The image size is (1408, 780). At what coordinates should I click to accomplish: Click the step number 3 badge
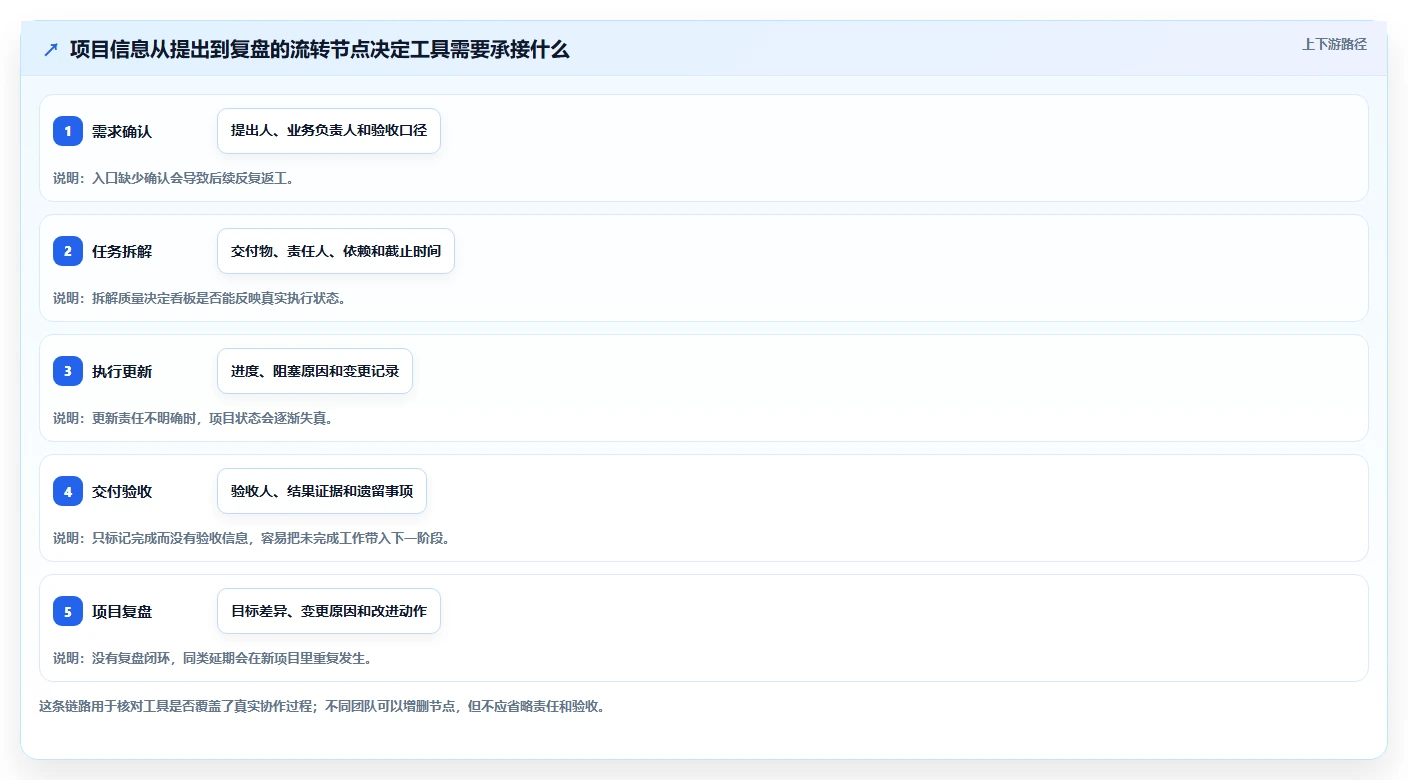coord(68,371)
